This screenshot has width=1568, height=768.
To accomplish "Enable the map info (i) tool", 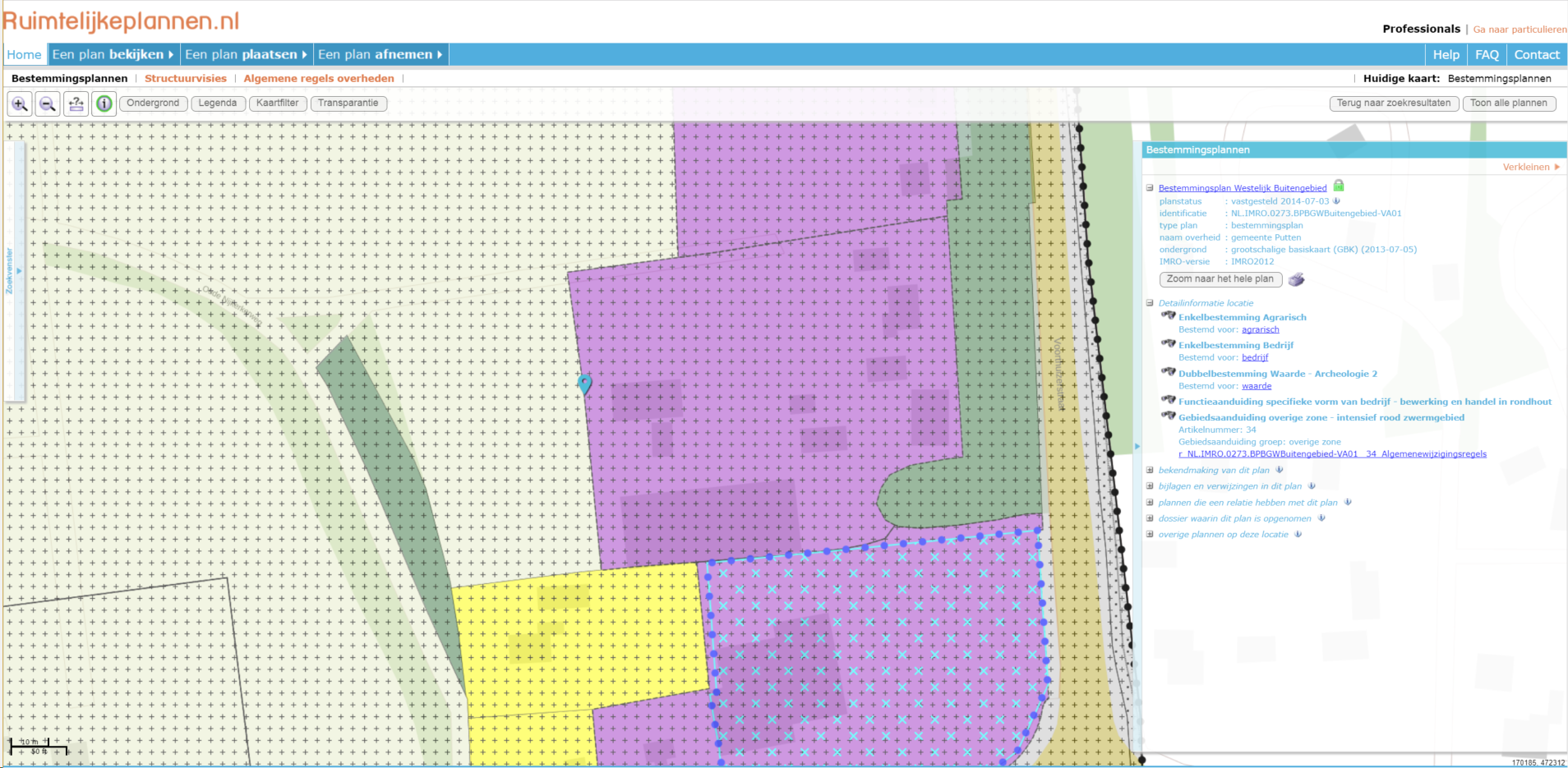I will point(104,103).
